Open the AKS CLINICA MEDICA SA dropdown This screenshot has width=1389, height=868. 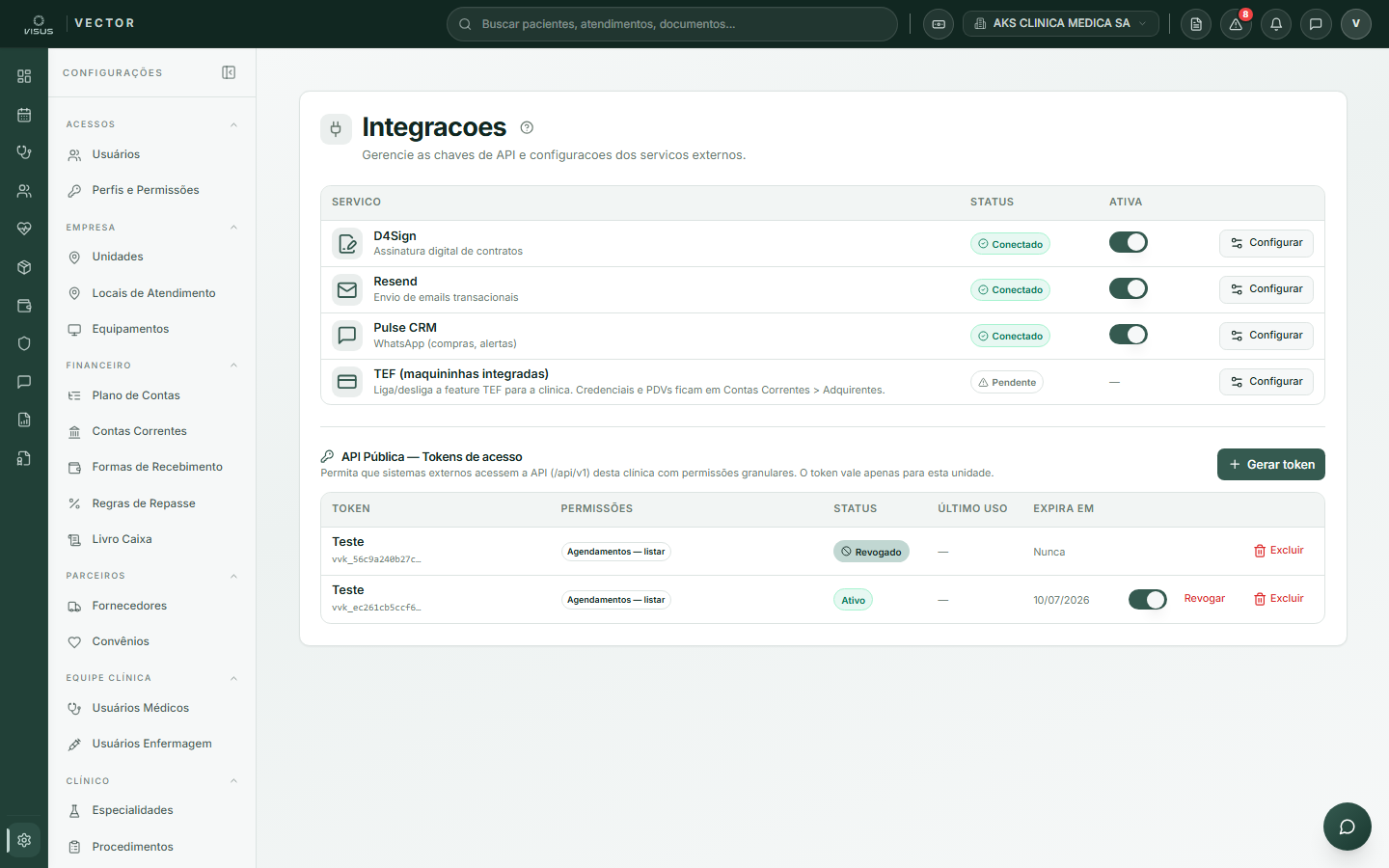[x=1061, y=24]
